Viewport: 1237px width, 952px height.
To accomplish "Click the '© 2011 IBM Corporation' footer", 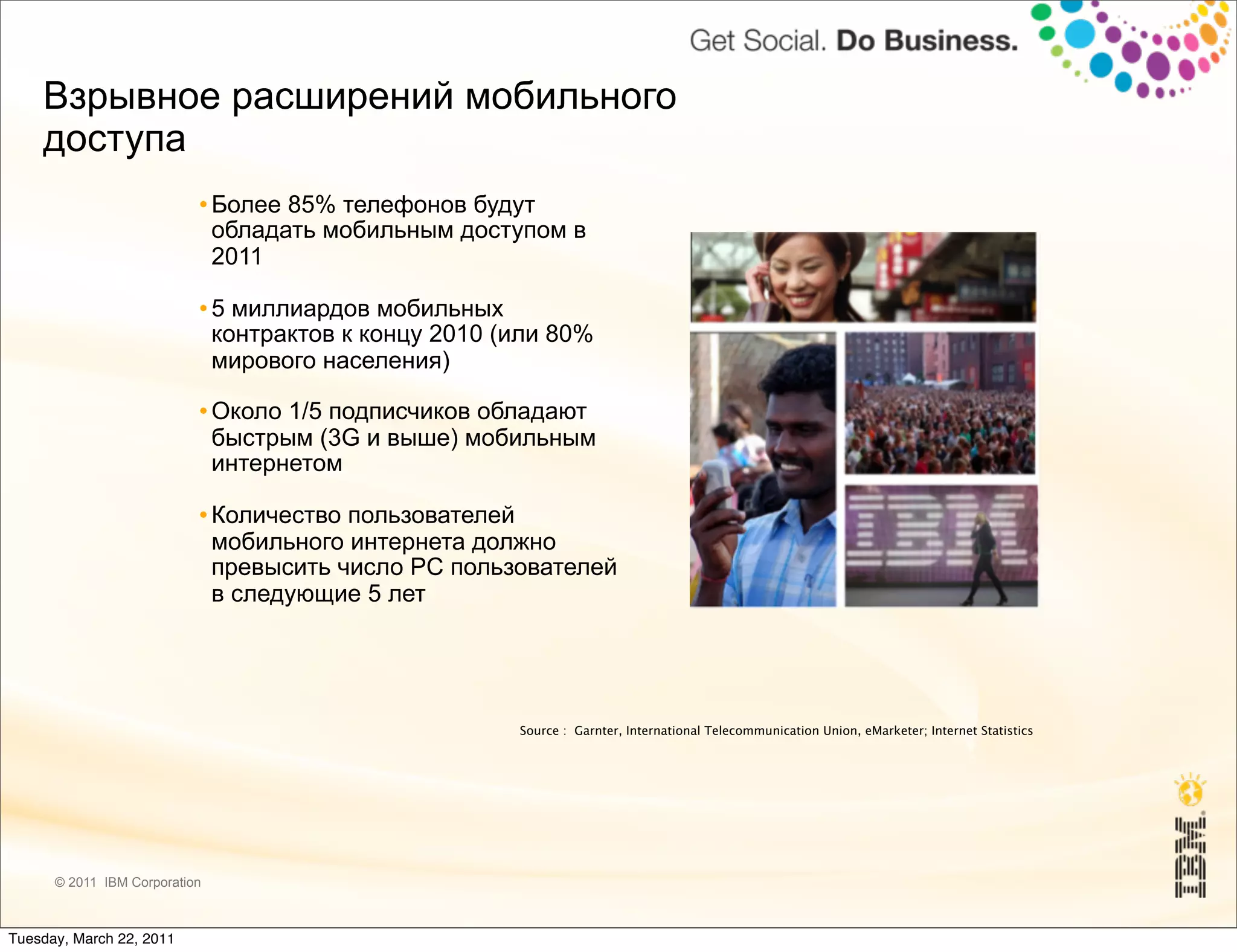I will 127,883.
